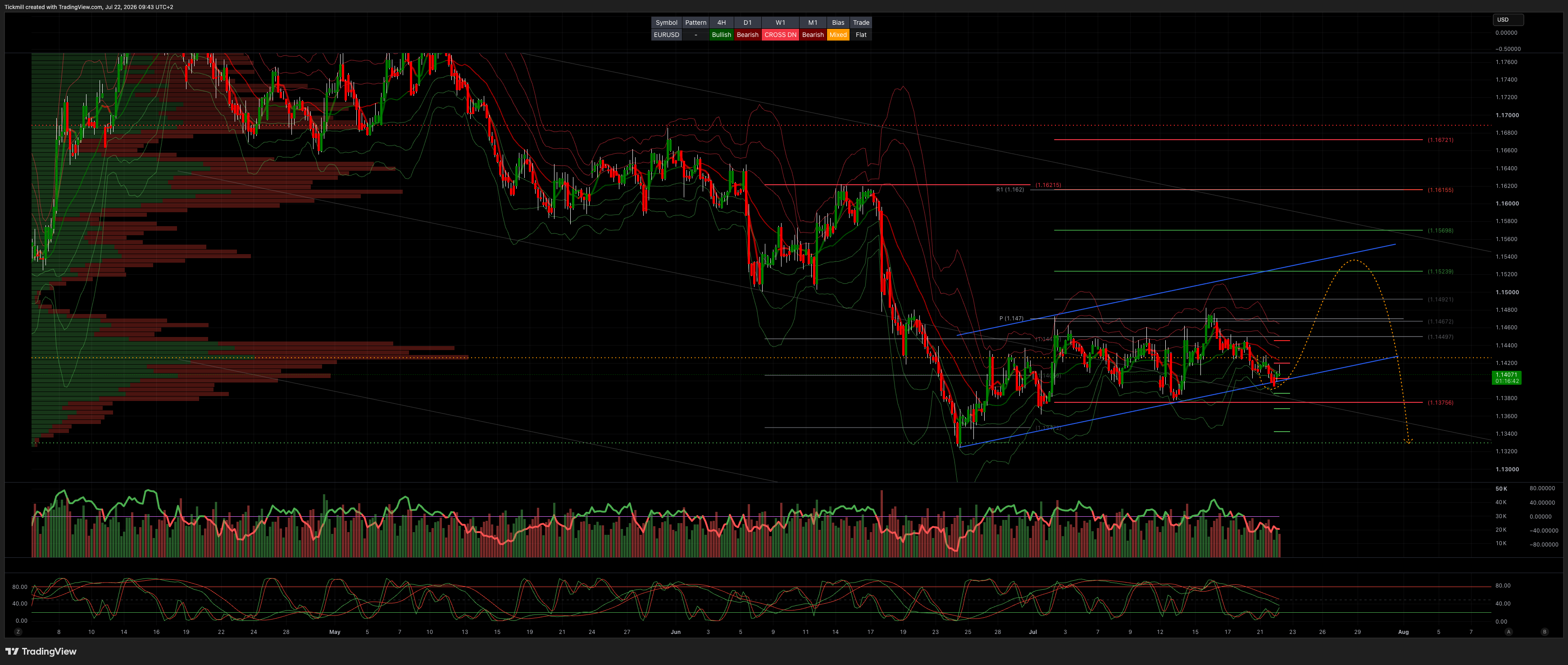Click the gray level label (1.14497)
The image size is (1568, 665).
pyautogui.click(x=1440, y=337)
